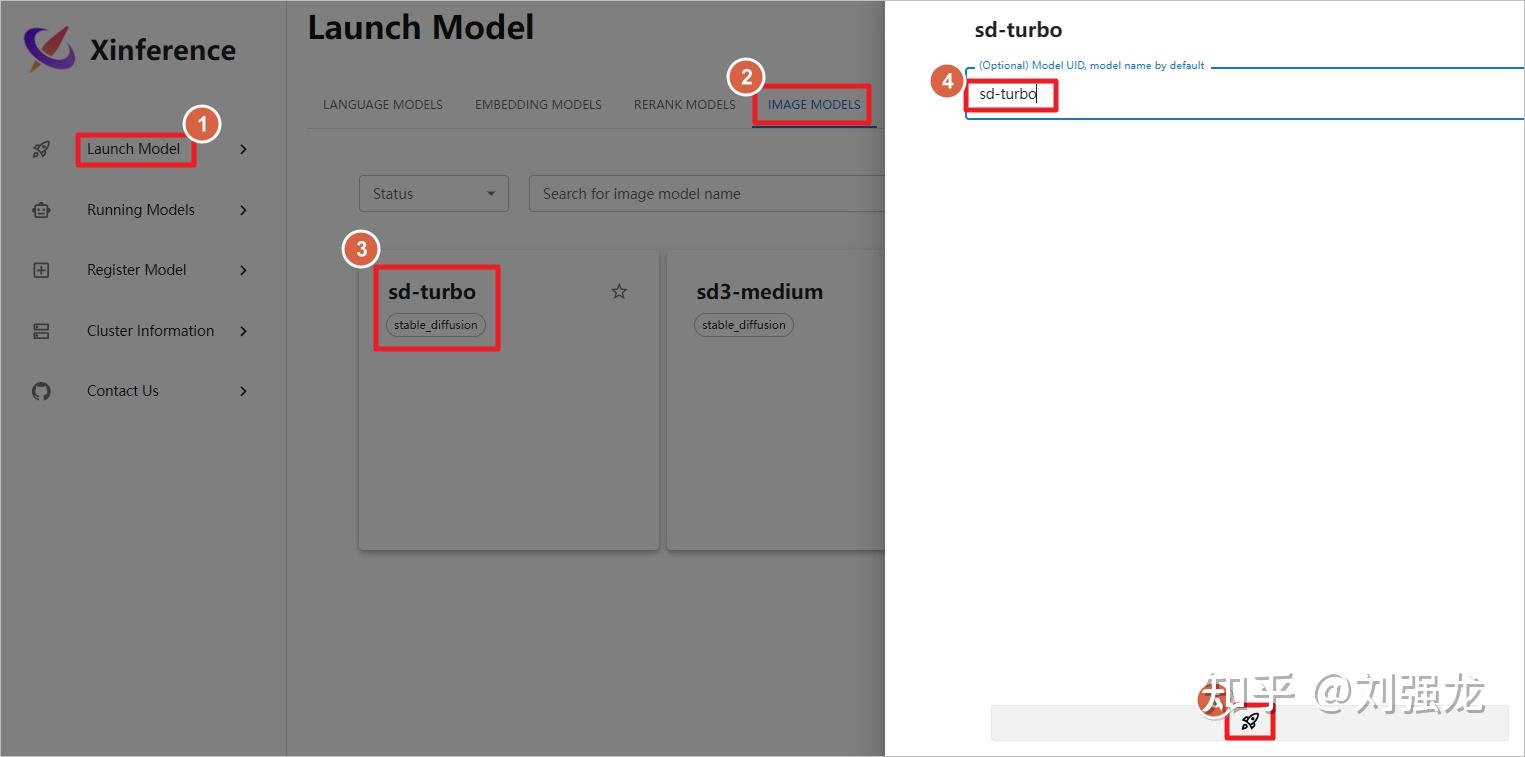
Task: Click the robot icon for Running Models
Action: point(41,210)
